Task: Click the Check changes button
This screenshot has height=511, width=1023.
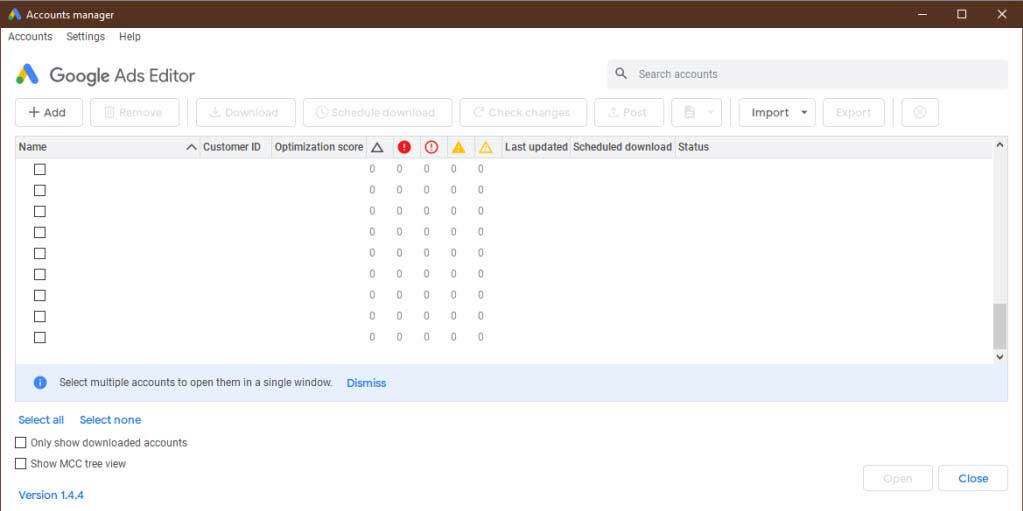Action: point(523,112)
